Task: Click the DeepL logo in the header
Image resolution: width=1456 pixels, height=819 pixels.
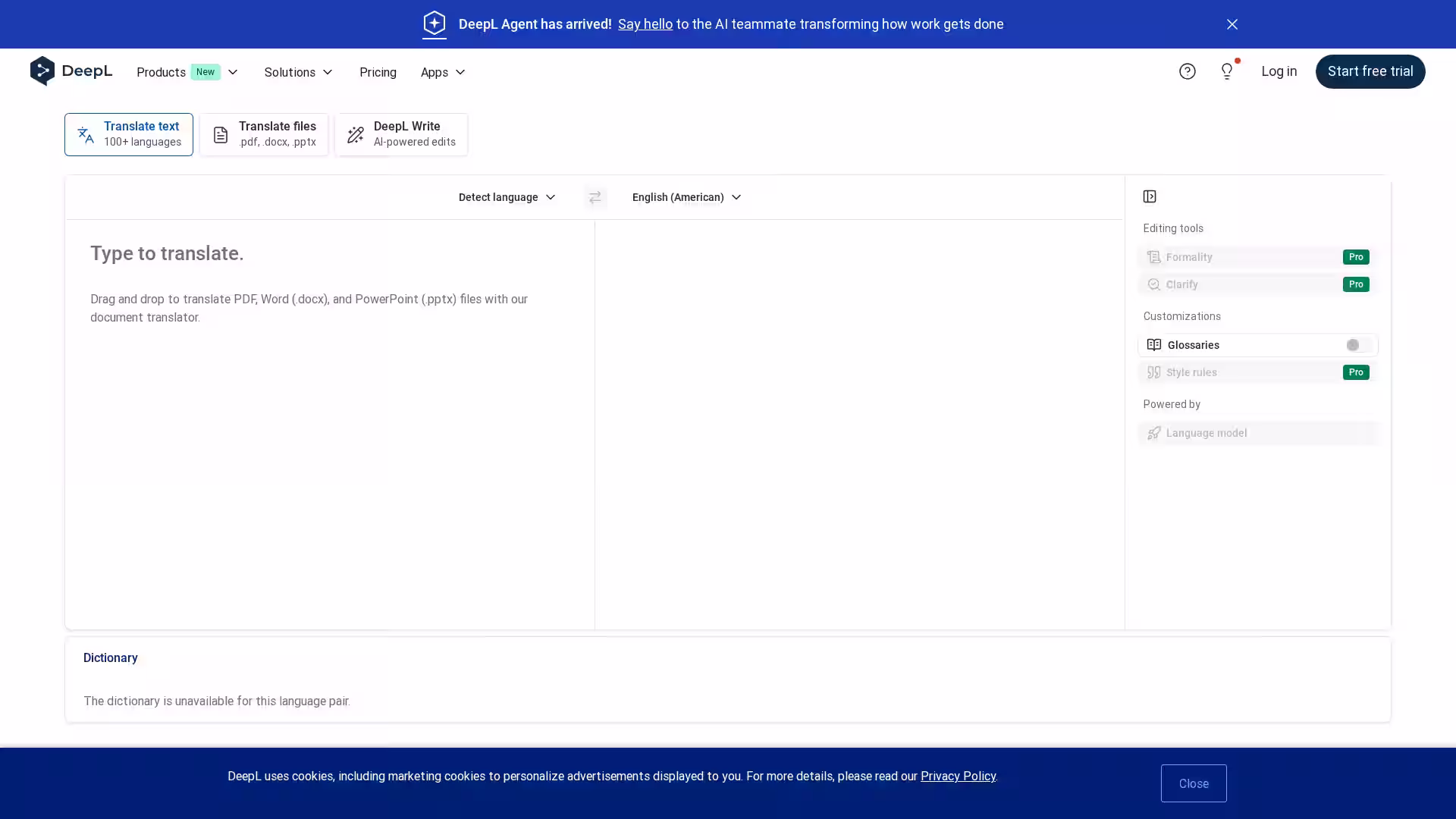Action: tap(71, 71)
